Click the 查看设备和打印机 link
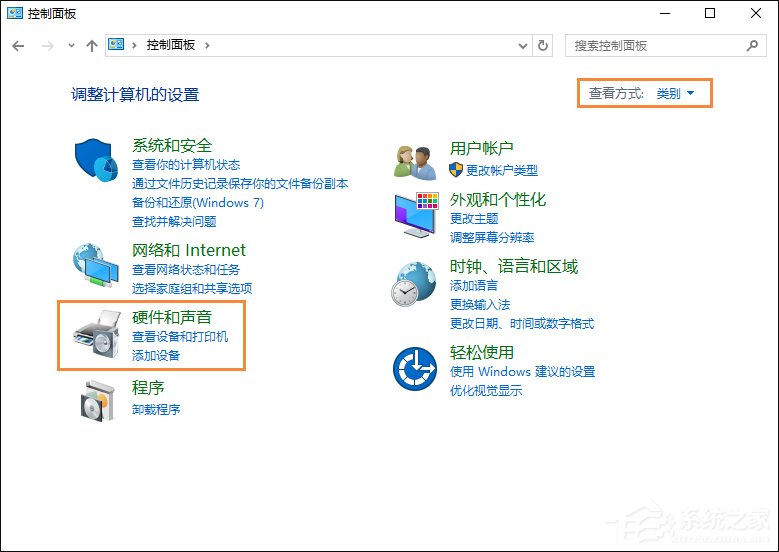 (x=180, y=337)
